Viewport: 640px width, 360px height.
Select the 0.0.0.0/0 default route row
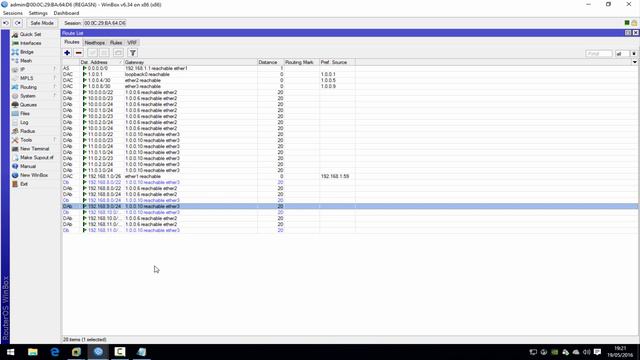[x=350, y=69]
